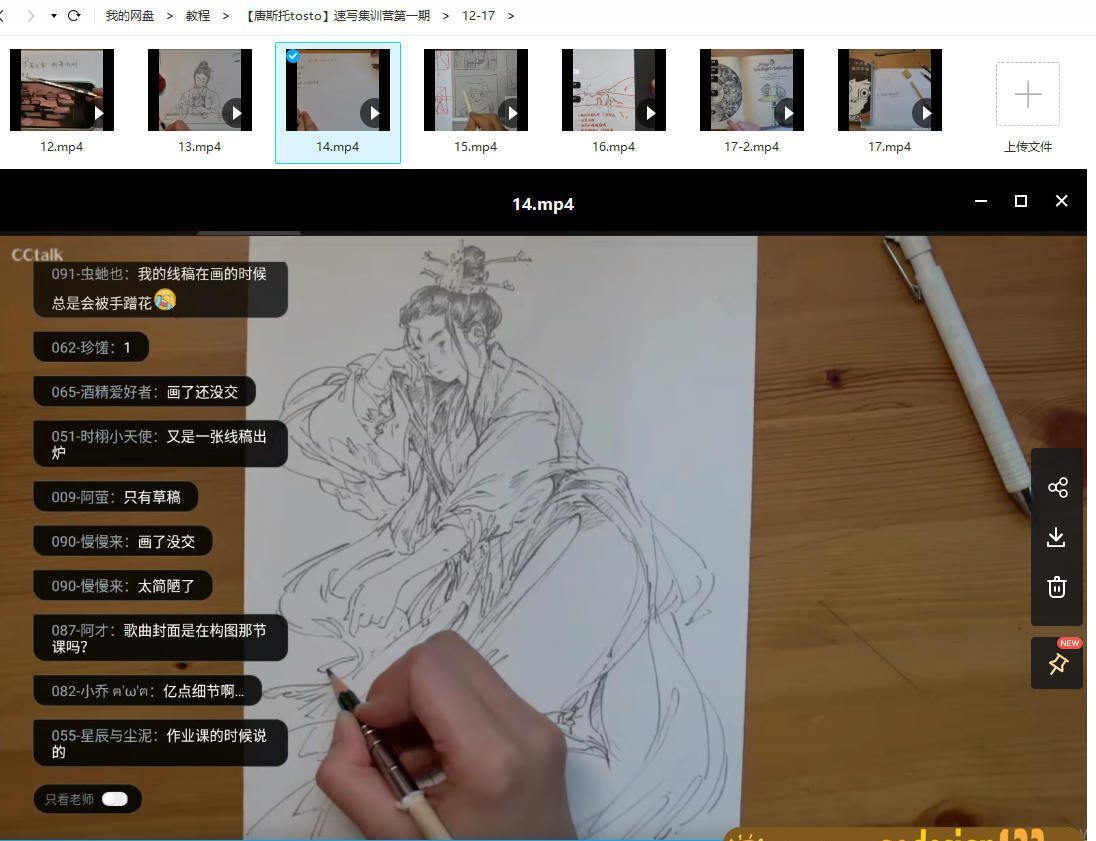Toggle the 只看老师 switch in the chat panel
Image resolution: width=1096 pixels, height=841 pixels.
pos(115,799)
